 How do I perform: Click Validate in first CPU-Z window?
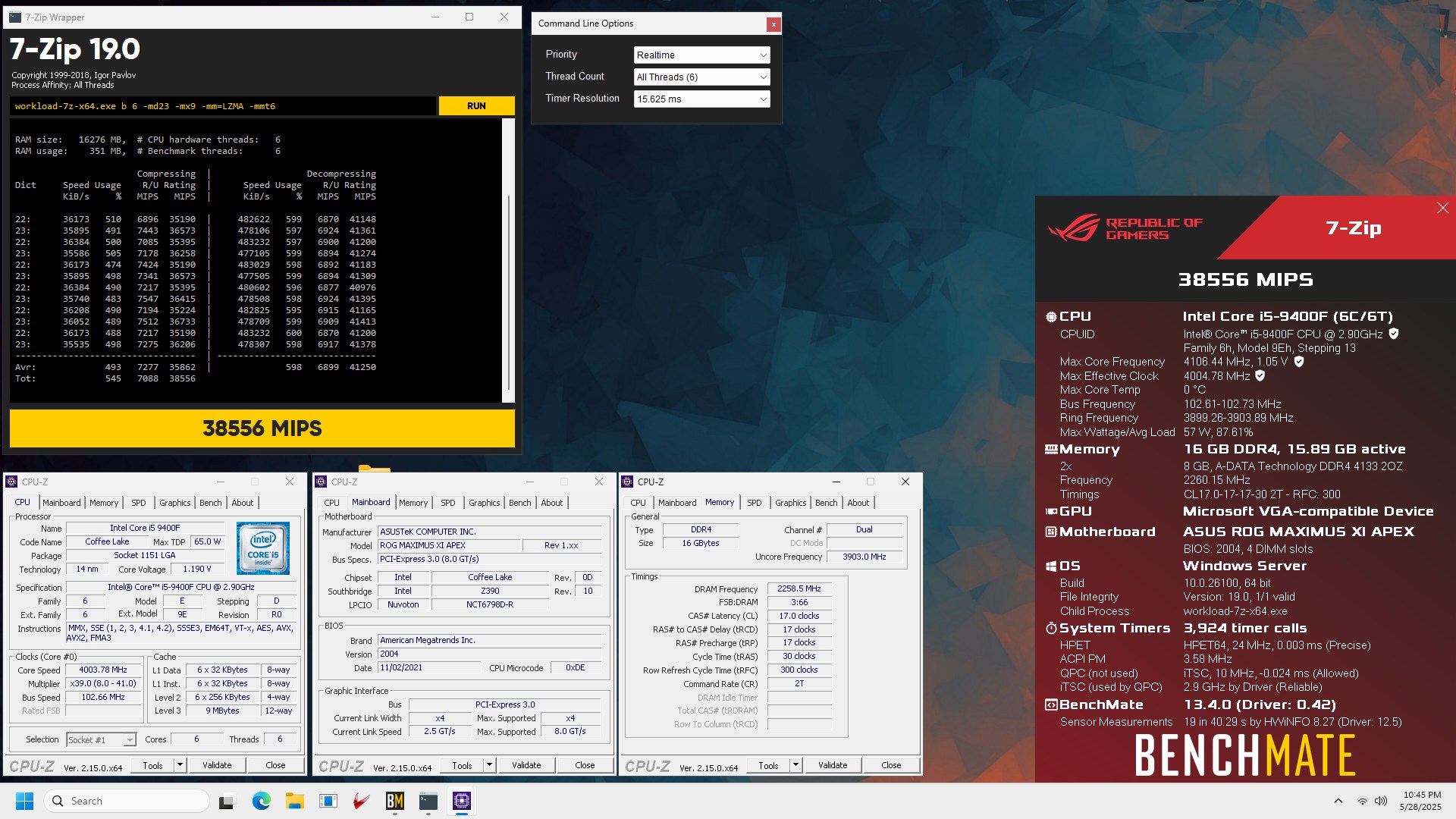(x=217, y=765)
